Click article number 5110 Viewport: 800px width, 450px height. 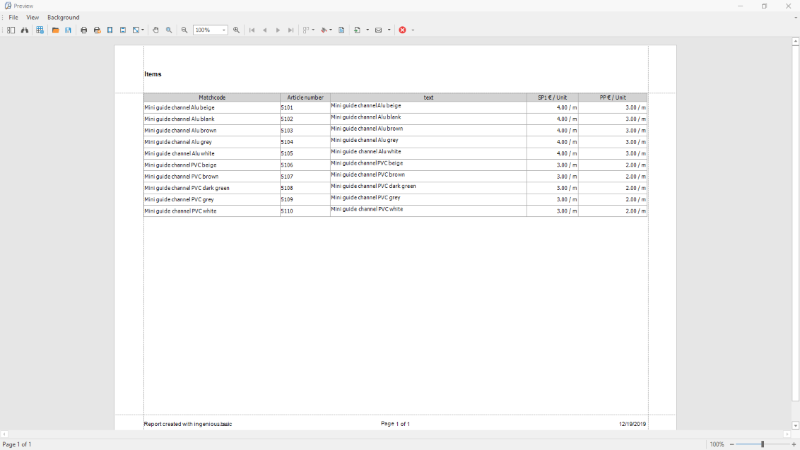pyautogui.click(x=287, y=211)
